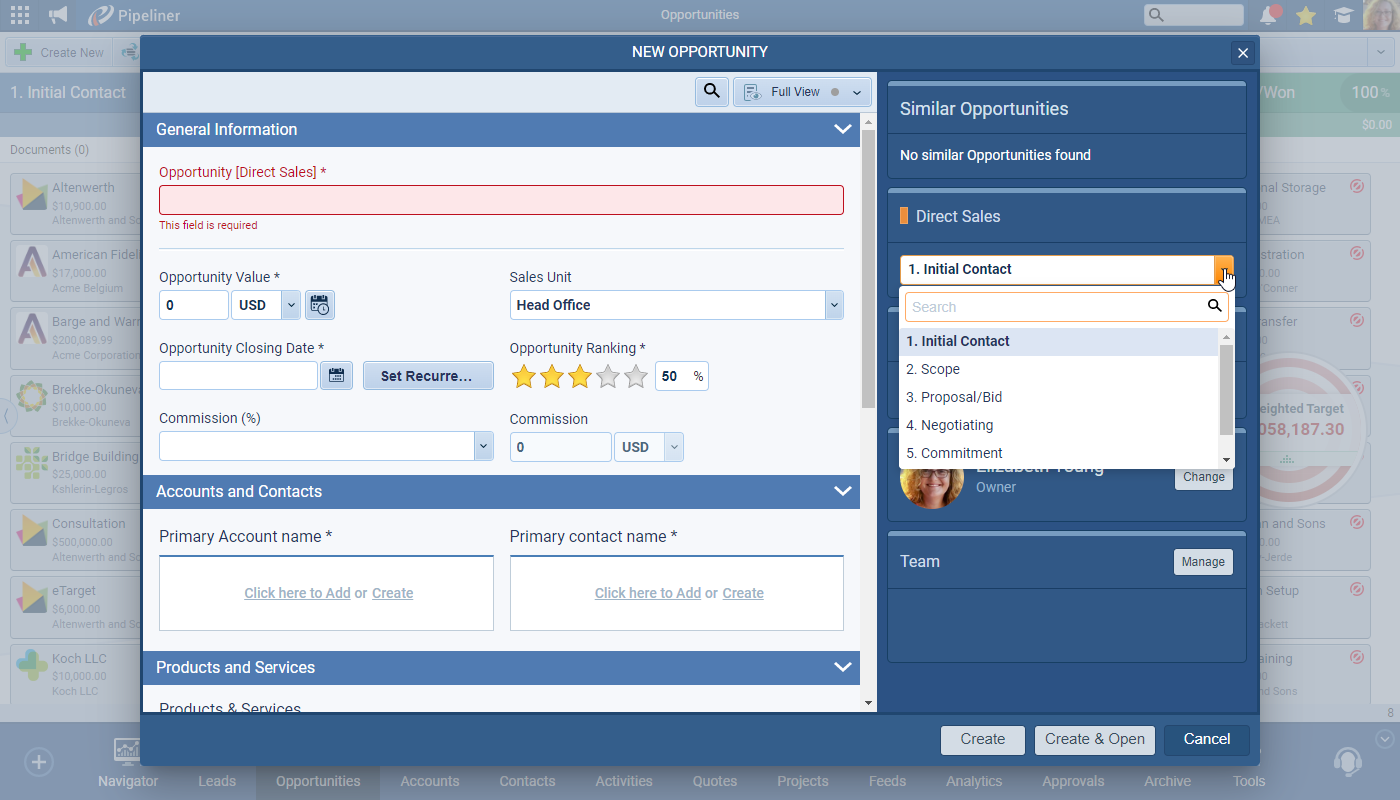This screenshot has width=1400, height=800.
Task: Set ranking to the fourth star
Action: point(608,377)
